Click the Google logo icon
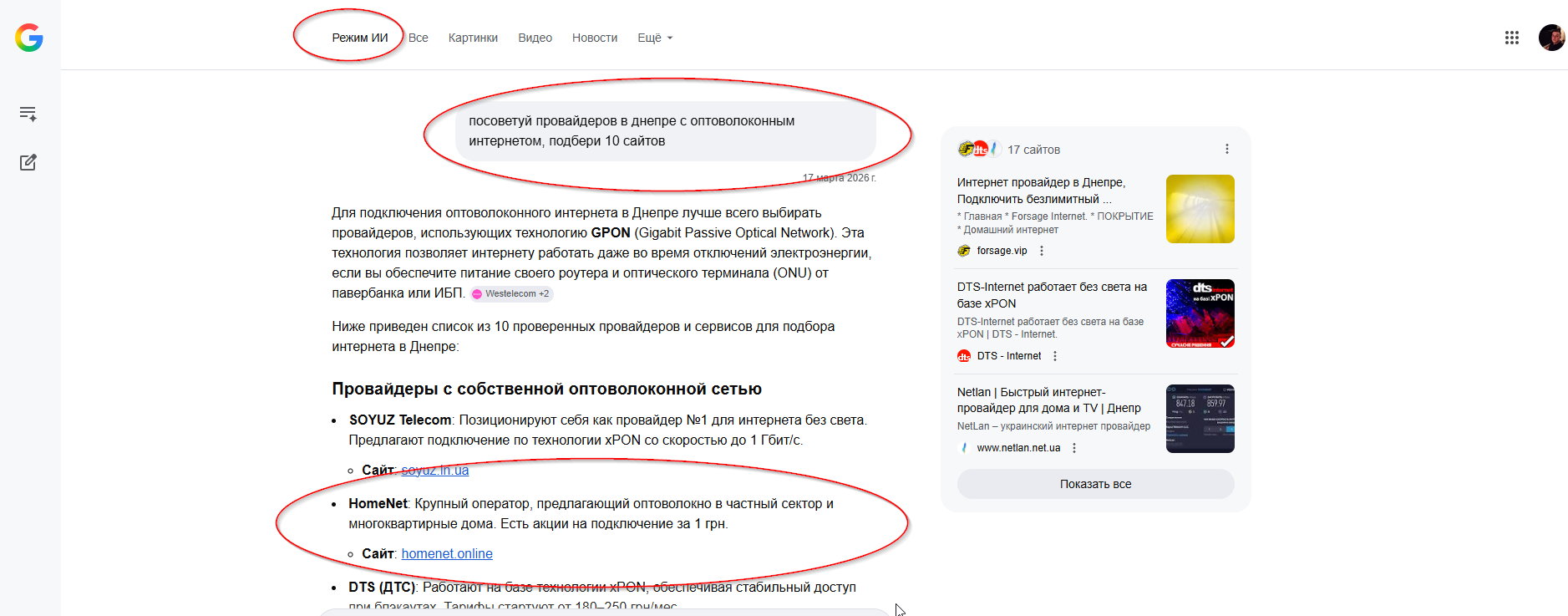Viewport: 1568px width, 616px height. [x=29, y=38]
